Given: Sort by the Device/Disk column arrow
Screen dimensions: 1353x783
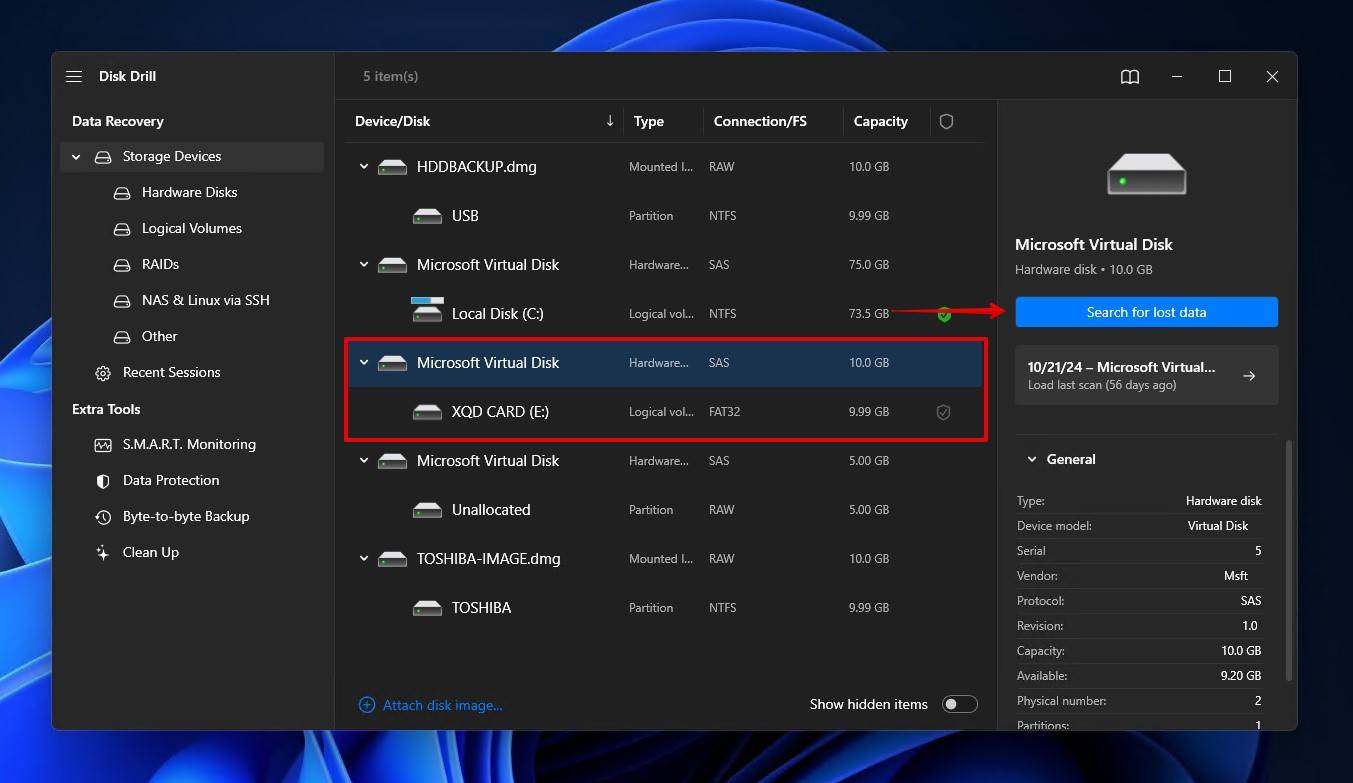Looking at the screenshot, I should (610, 121).
